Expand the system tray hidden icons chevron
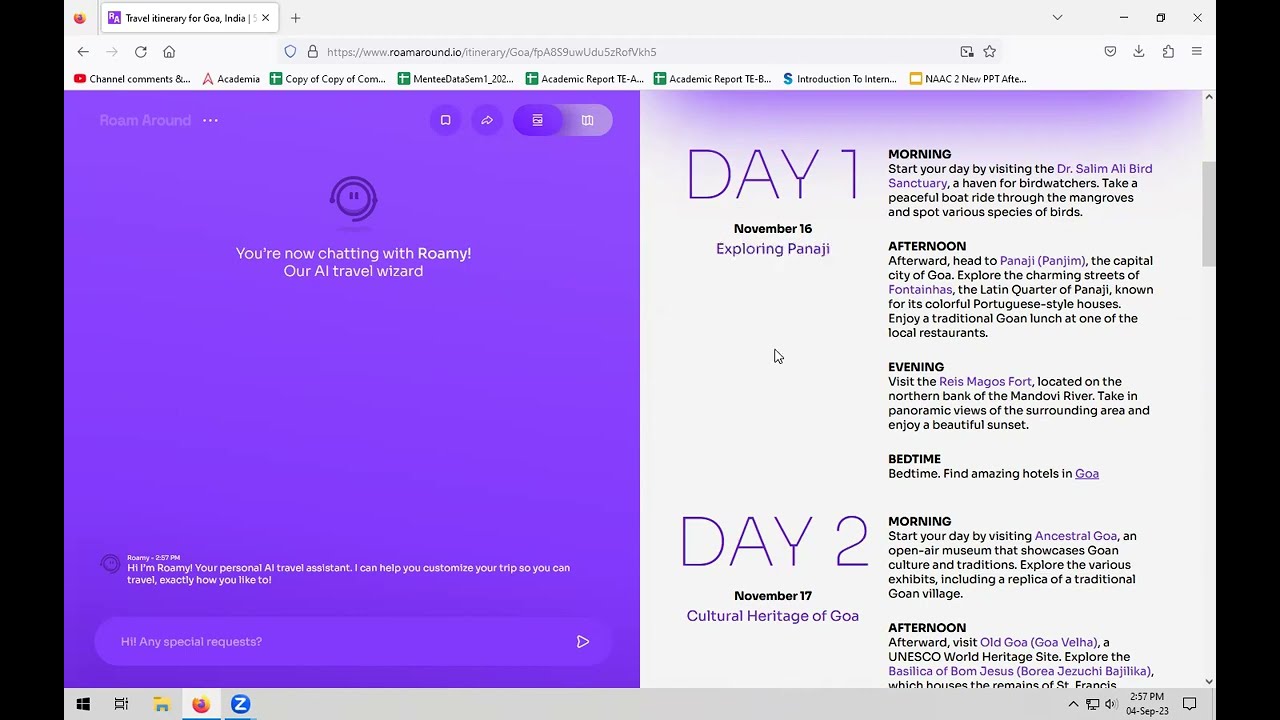 pyautogui.click(x=1073, y=705)
